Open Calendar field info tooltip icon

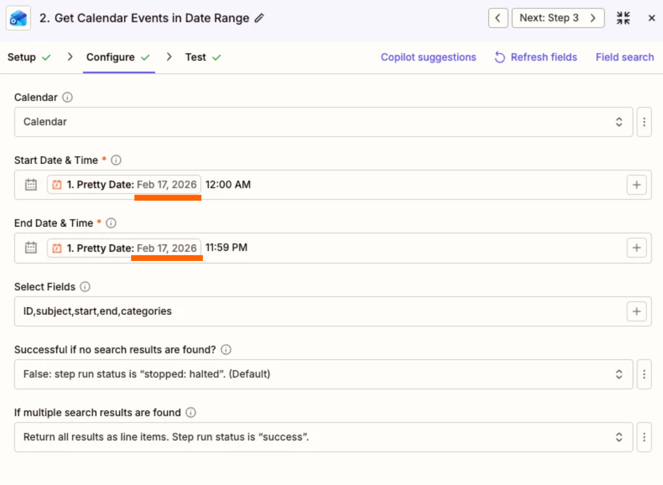click(x=68, y=98)
